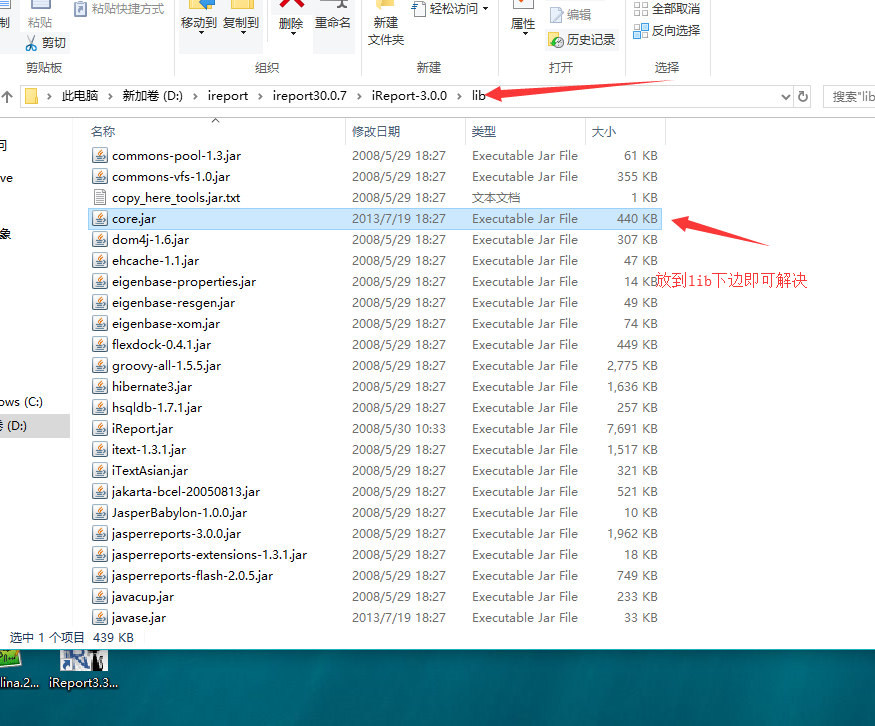Viewport: 875px width, 726px height.
Task: Open the Delete (删除) dropdown arrow
Action: pyautogui.click(x=292, y=33)
